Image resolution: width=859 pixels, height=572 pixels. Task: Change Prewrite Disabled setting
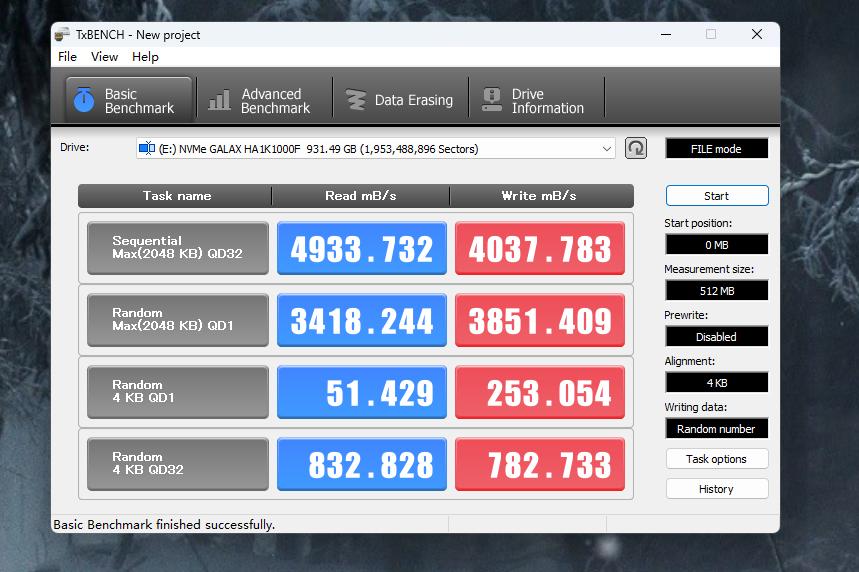[717, 336]
